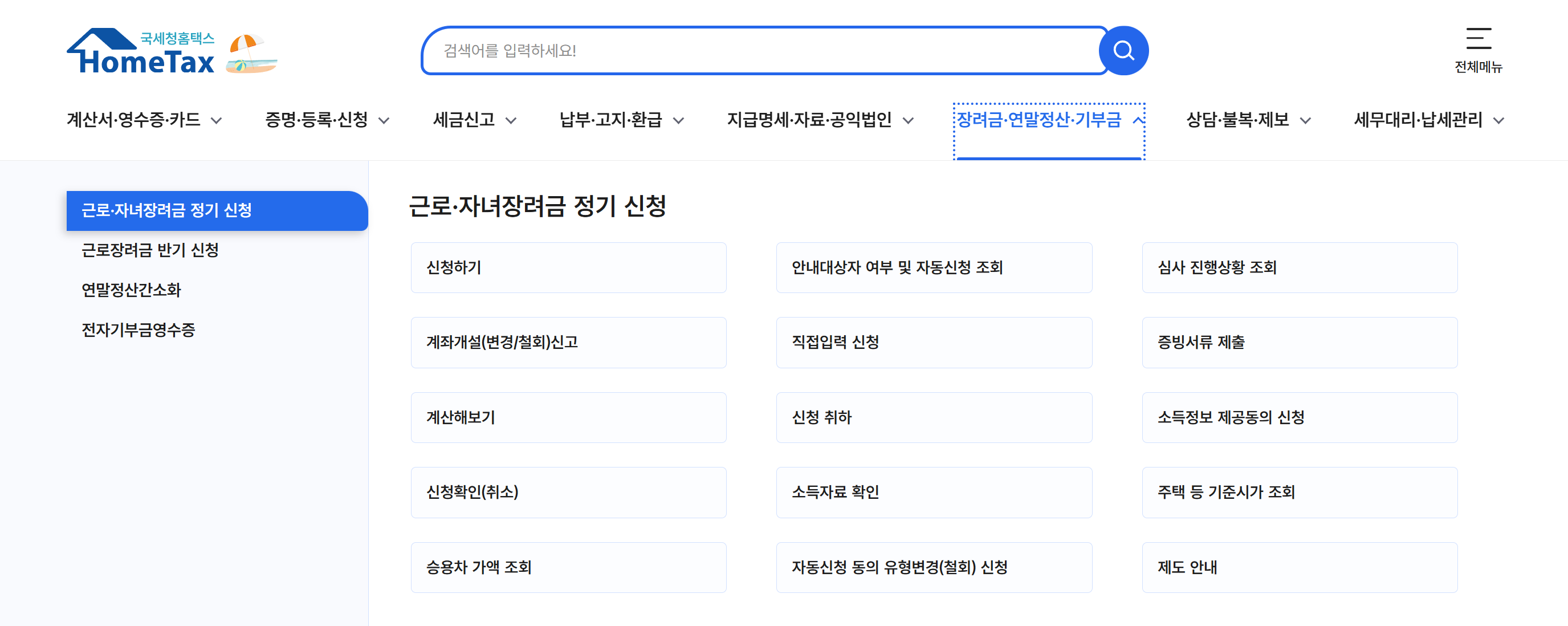This screenshot has height=626, width=1568.
Task: Click the blue search magnifier button
Action: coord(1123,51)
